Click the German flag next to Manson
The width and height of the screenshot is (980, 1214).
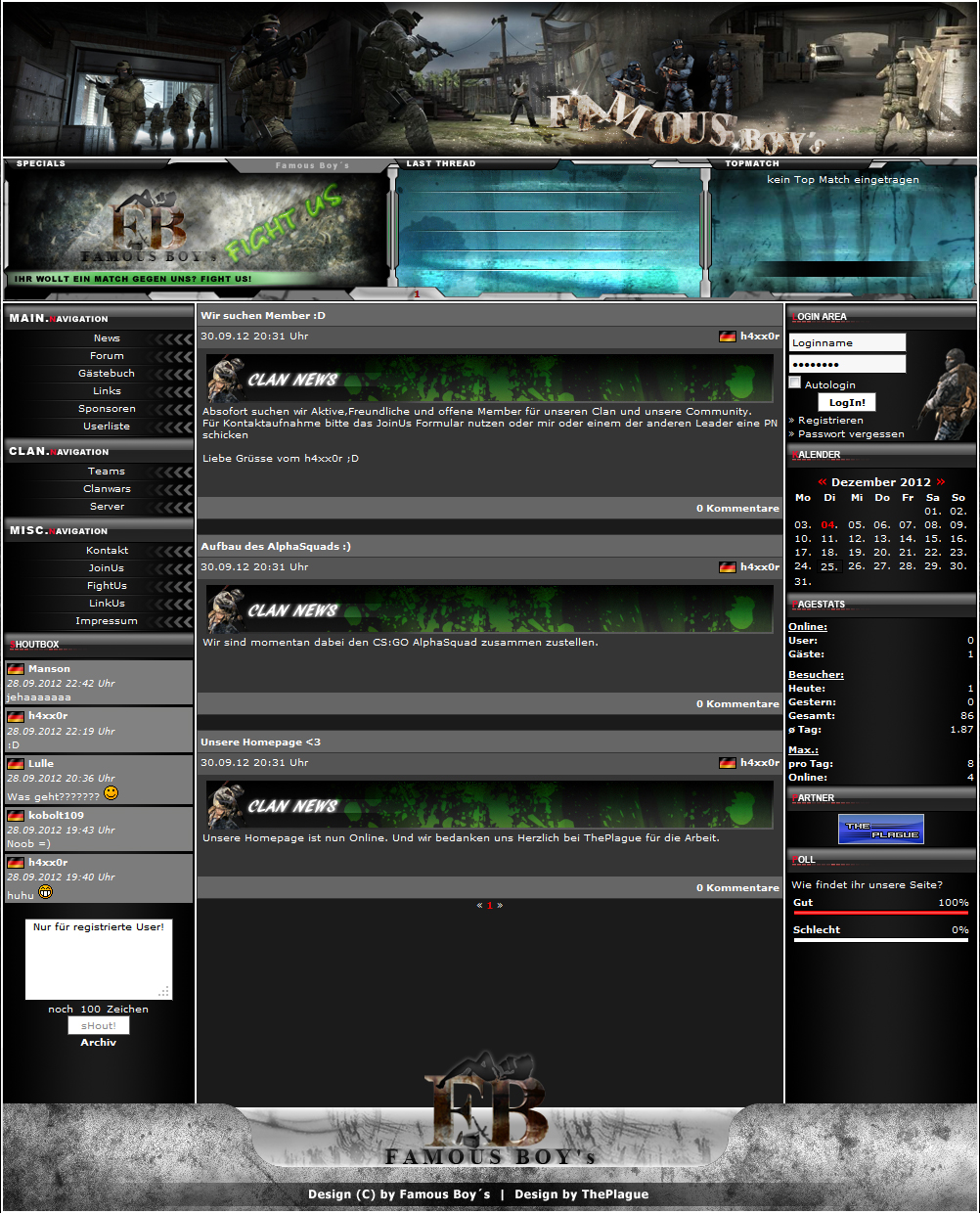click(16, 669)
